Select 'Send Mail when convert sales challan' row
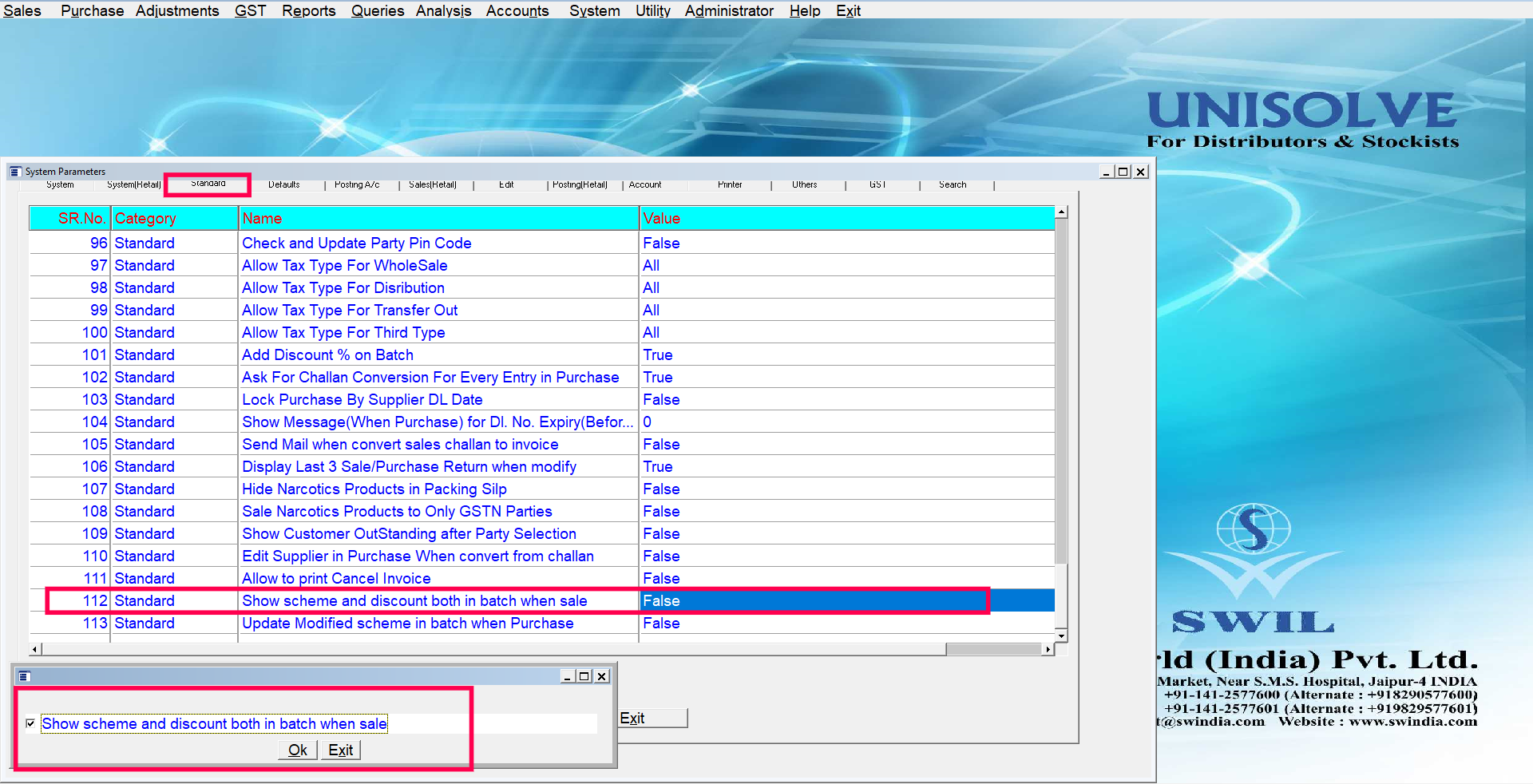 point(542,444)
